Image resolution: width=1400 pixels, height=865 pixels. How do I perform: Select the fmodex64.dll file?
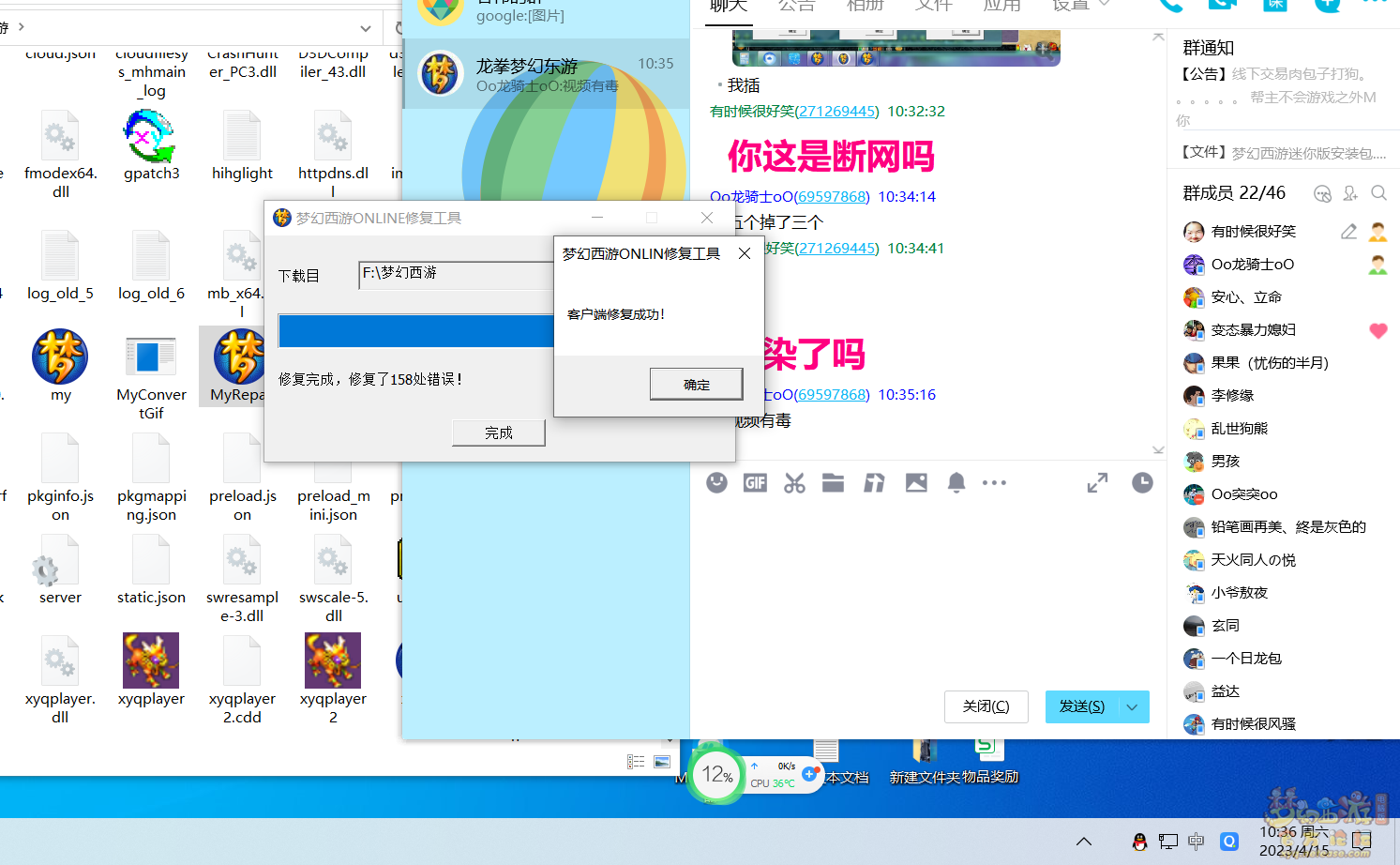(x=60, y=153)
